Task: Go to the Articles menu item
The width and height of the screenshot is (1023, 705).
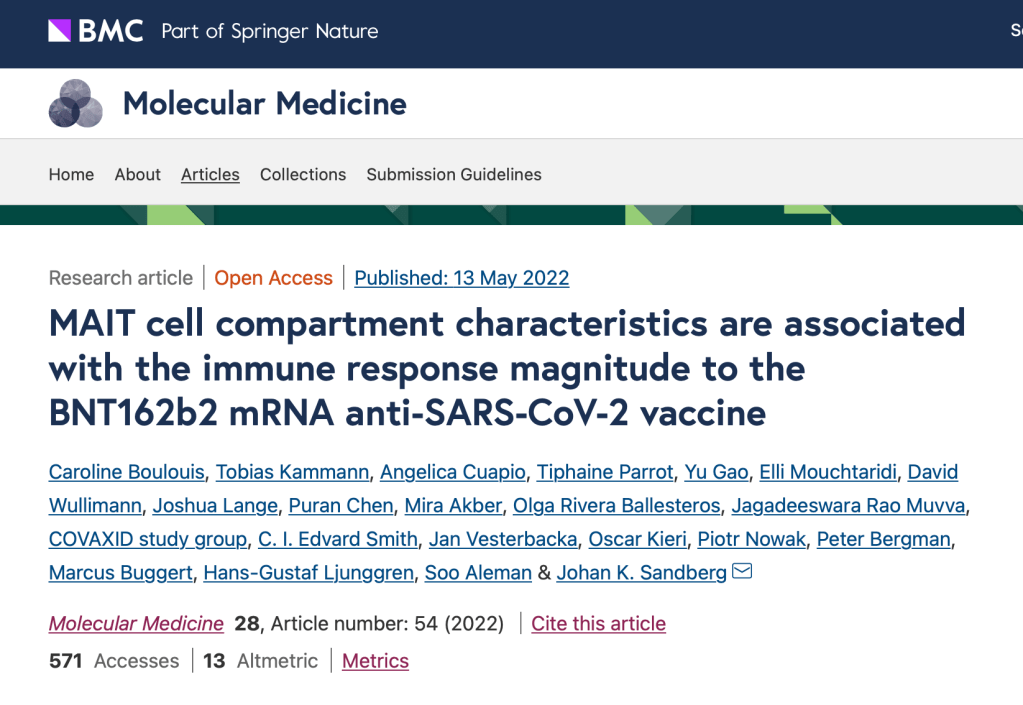Action: tap(210, 174)
